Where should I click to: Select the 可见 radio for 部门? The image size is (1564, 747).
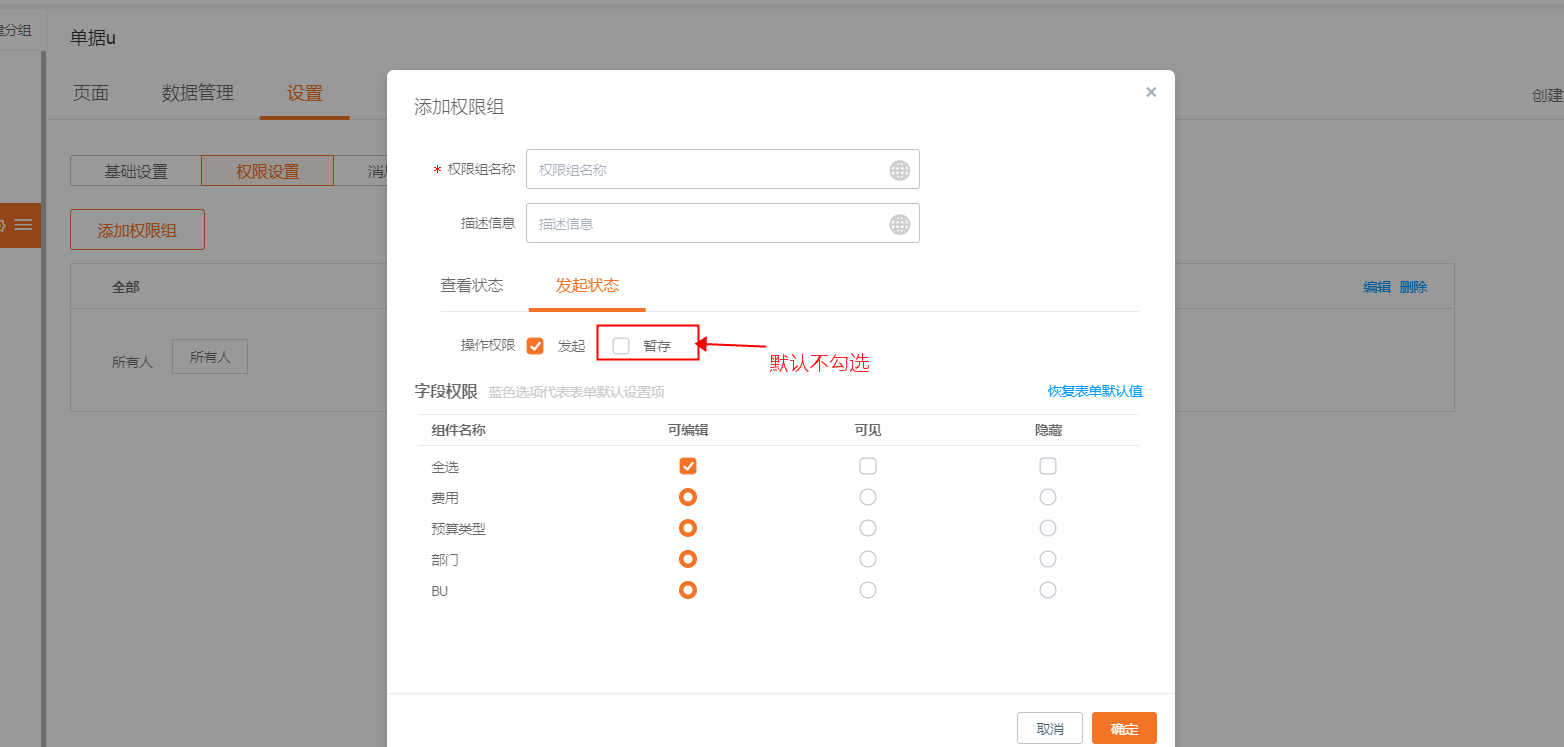coord(867,559)
